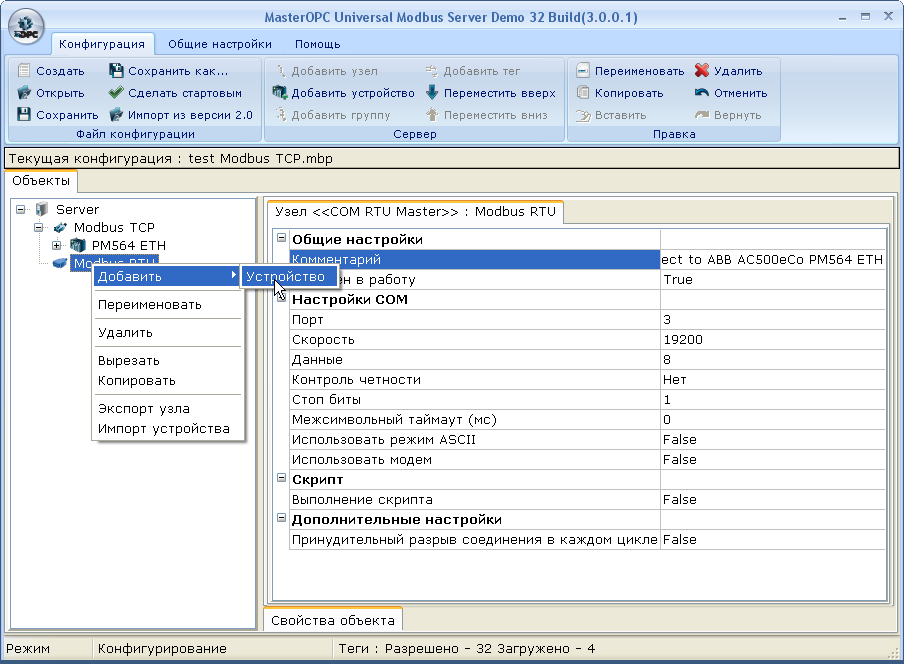Viewport: 904px width, 664px height.
Task: Click the MasterOPC application logo button
Action: pyautogui.click(x=26, y=25)
